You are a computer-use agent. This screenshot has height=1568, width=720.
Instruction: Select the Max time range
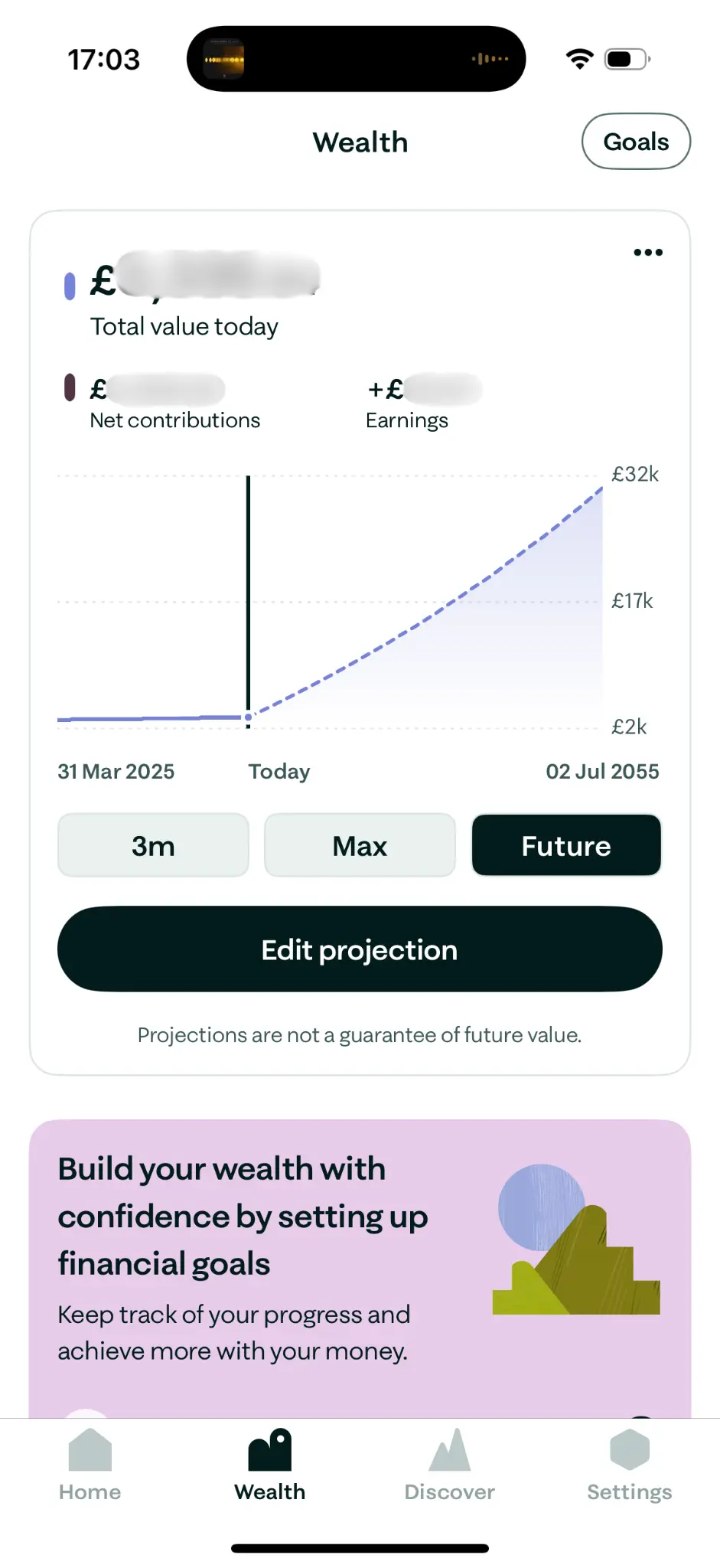(360, 845)
